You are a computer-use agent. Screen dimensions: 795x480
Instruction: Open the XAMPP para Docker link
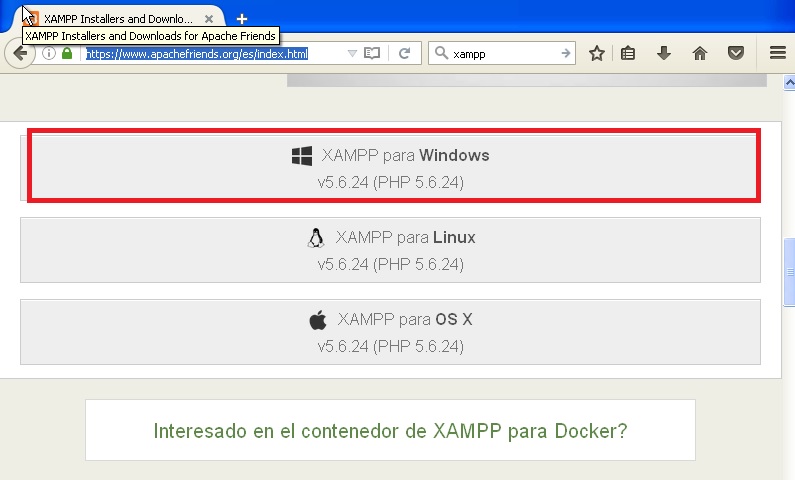390,431
